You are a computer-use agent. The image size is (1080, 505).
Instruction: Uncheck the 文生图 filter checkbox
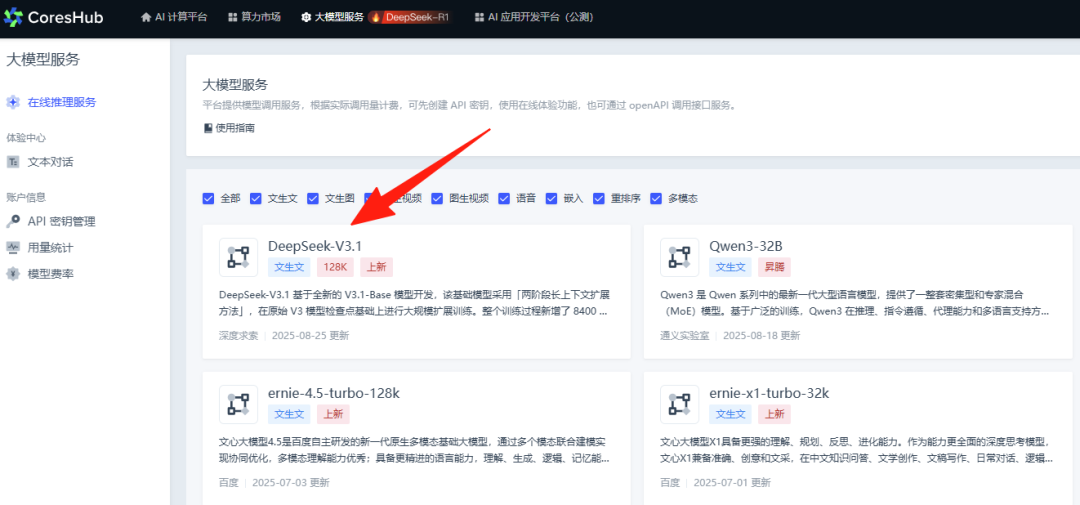(313, 198)
